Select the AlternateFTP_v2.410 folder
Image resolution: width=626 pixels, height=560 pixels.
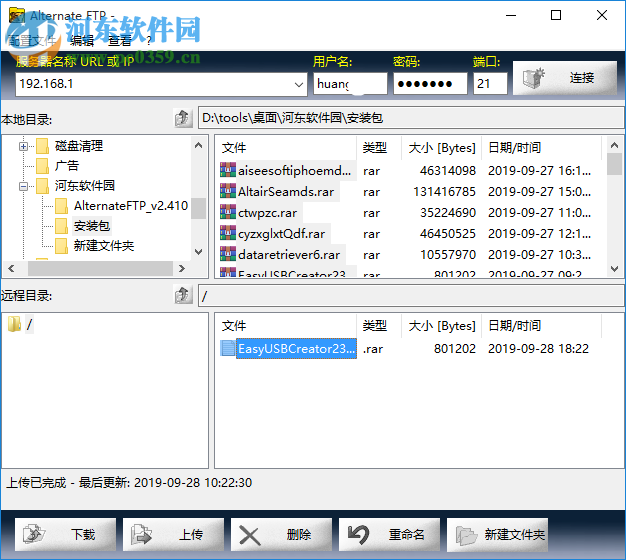131,206
